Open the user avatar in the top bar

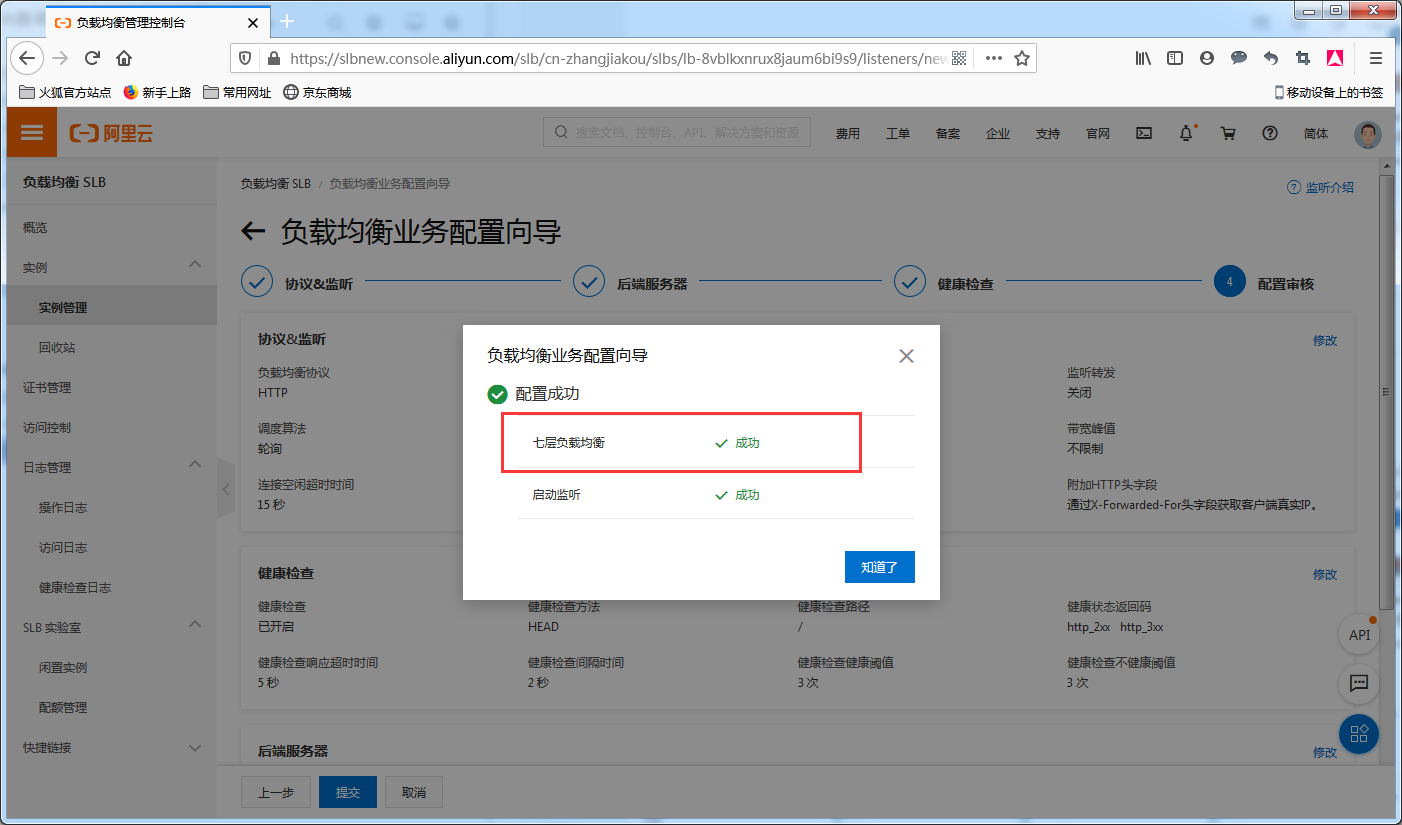(1367, 134)
